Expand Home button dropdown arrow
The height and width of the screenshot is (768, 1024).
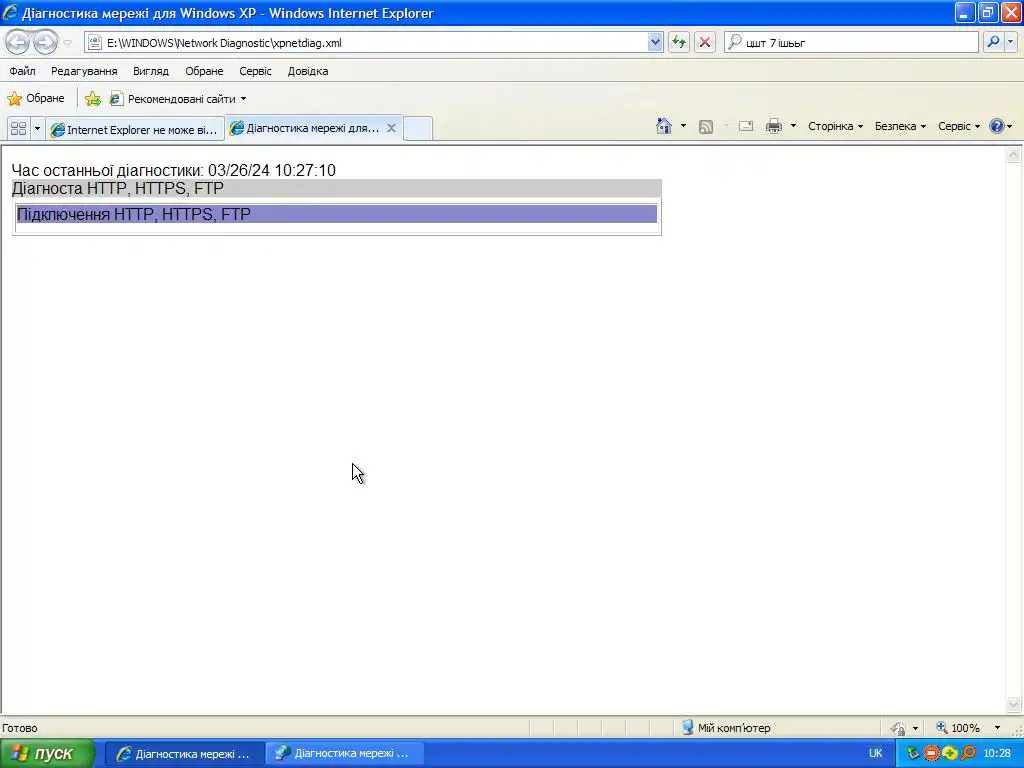pyautogui.click(x=683, y=126)
